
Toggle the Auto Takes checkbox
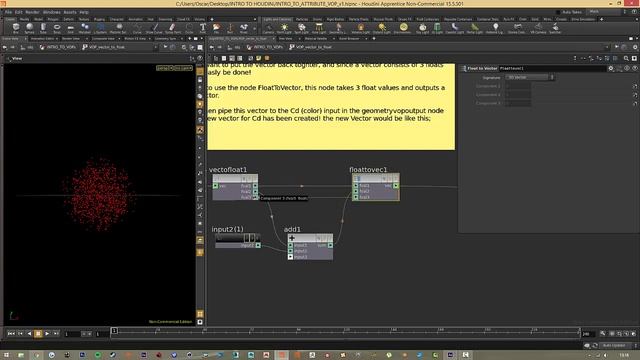[x=559, y=12]
